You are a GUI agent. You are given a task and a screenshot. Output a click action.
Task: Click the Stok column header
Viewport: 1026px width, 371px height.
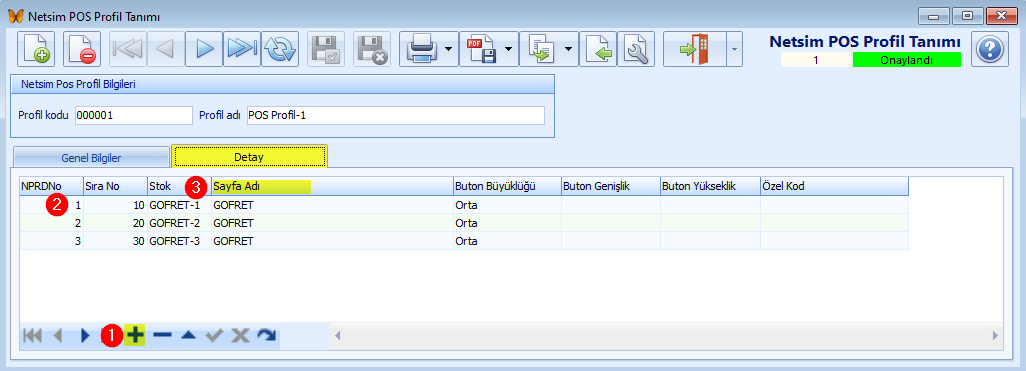coord(179,186)
